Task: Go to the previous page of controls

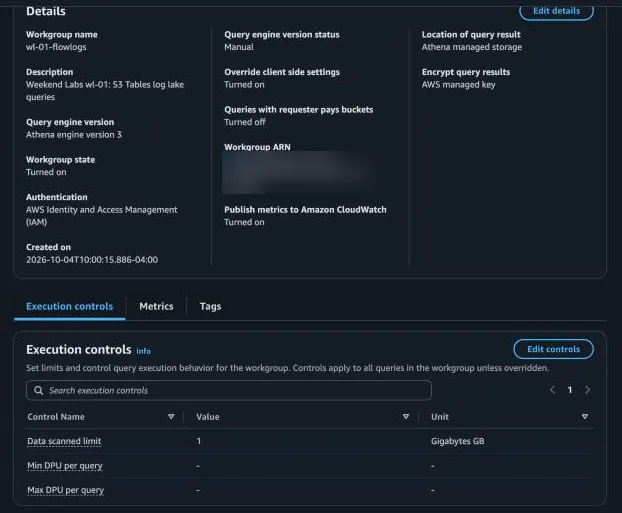Action: pos(552,390)
